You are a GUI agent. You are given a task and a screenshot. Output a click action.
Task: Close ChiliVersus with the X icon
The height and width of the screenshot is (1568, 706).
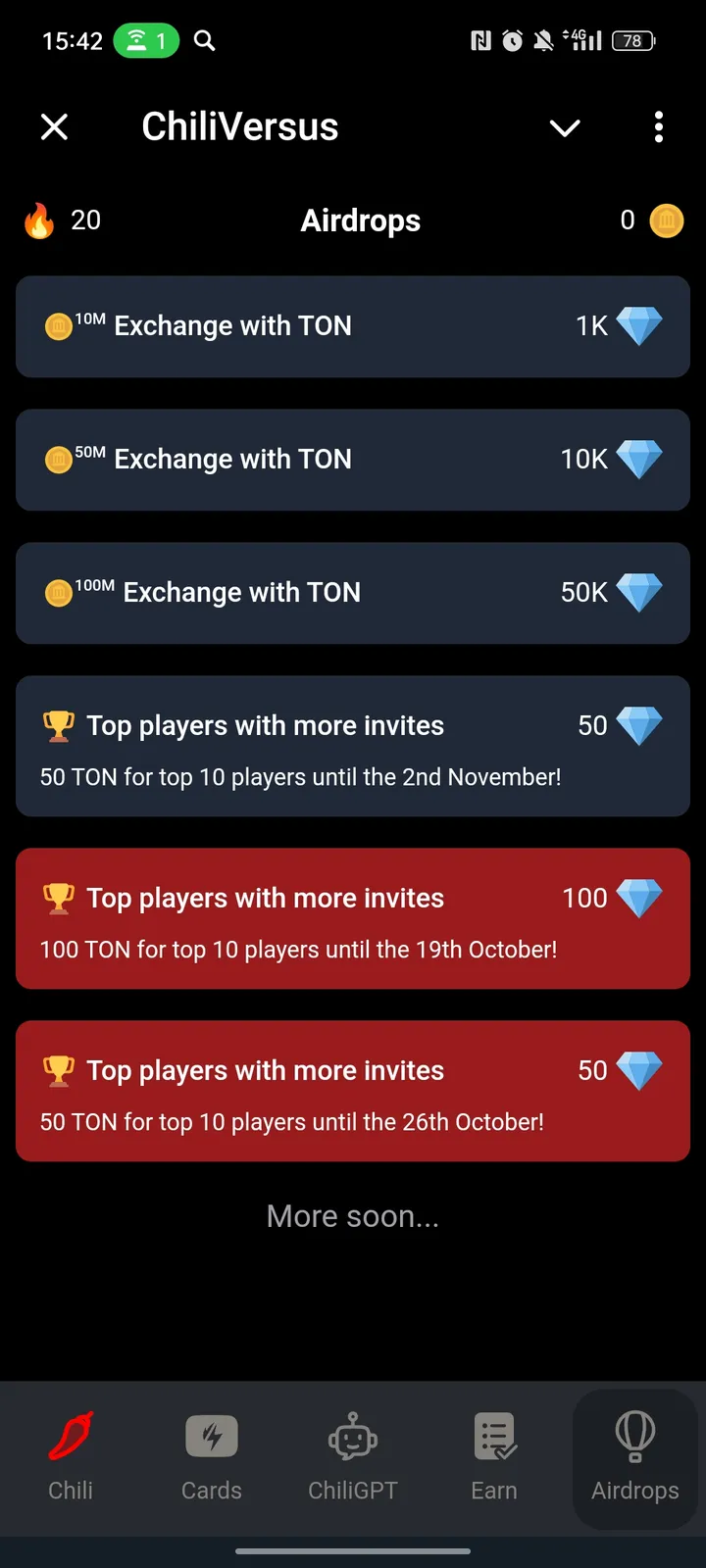(x=55, y=127)
